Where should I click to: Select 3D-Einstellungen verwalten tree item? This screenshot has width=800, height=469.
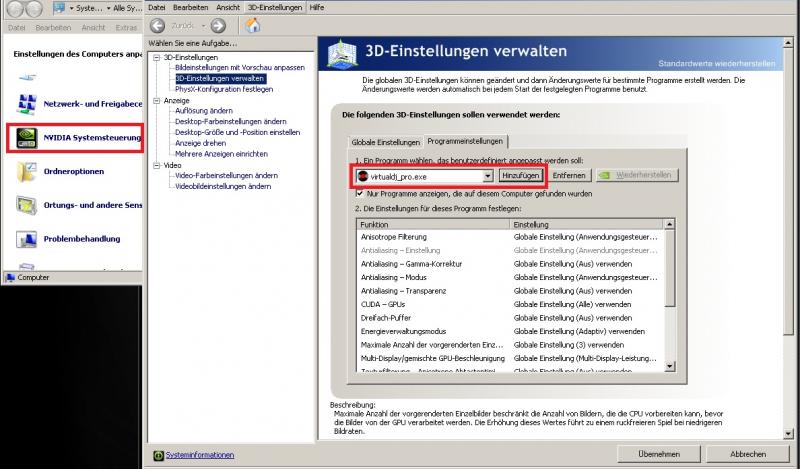220,79
